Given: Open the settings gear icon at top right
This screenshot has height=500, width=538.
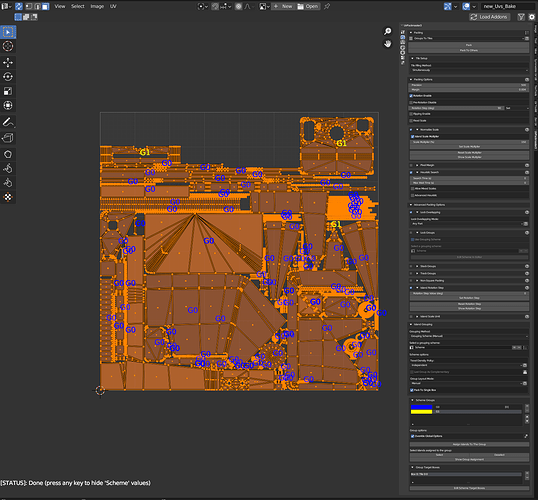Looking at the screenshot, I should pos(532,17).
